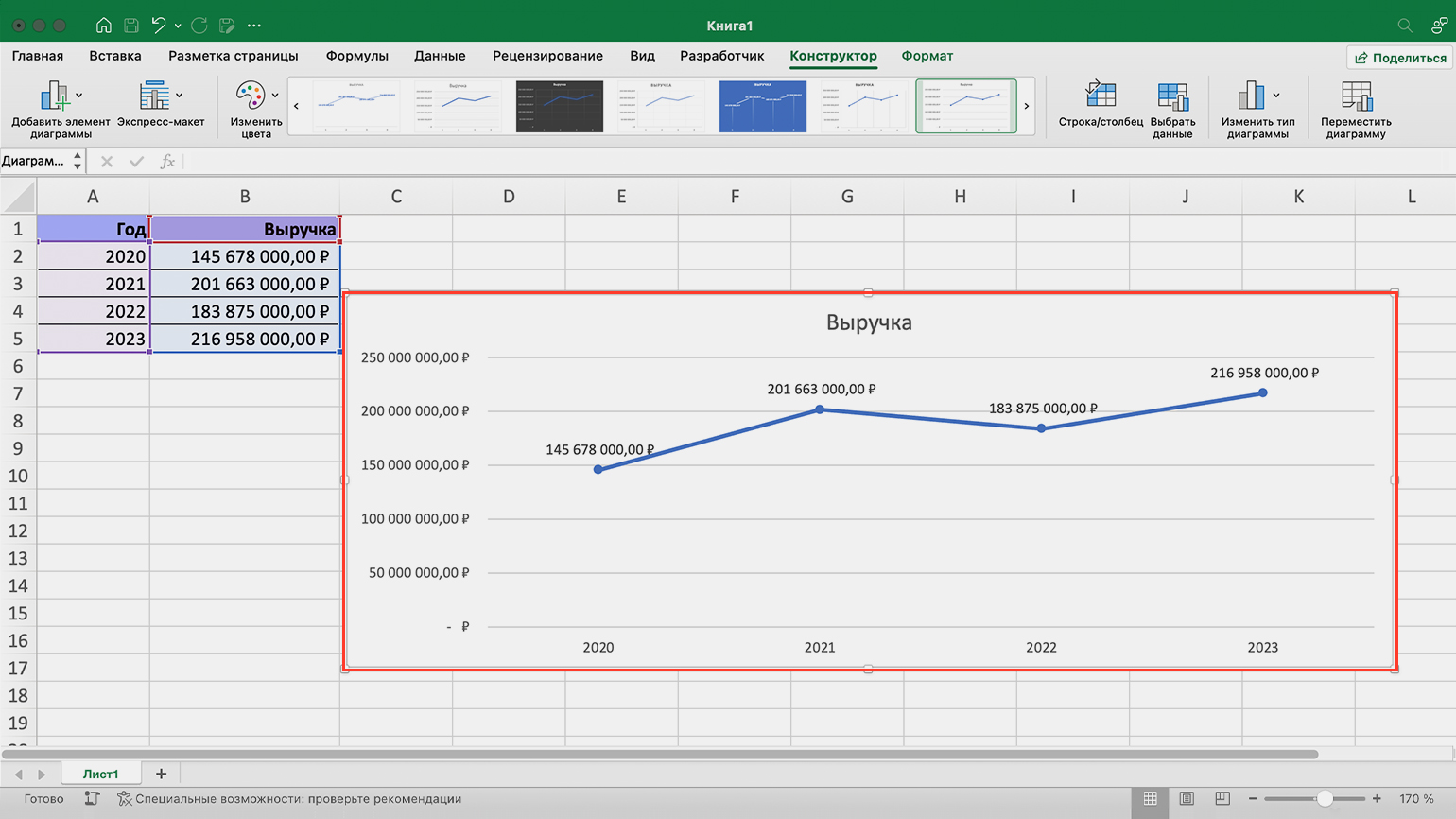Image resolution: width=1456 pixels, height=819 pixels.
Task: Select cell with 145 678 000,00 ₽ in column B
Action: [x=245, y=256]
